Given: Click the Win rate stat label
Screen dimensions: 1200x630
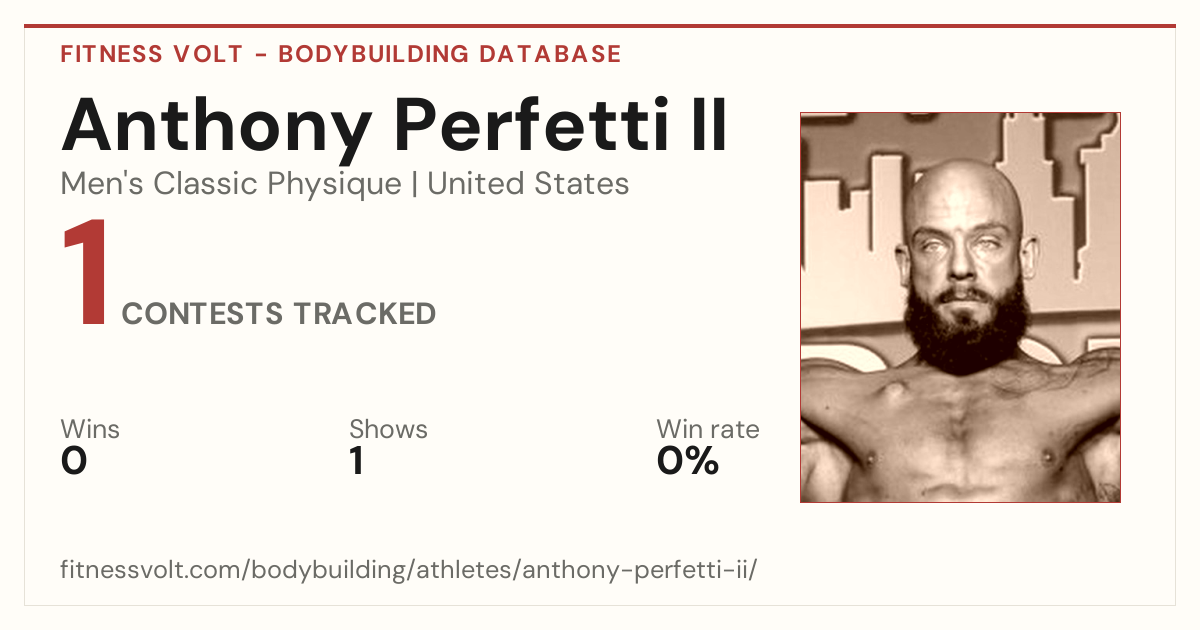Looking at the screenshot, I should pos(707,430).
